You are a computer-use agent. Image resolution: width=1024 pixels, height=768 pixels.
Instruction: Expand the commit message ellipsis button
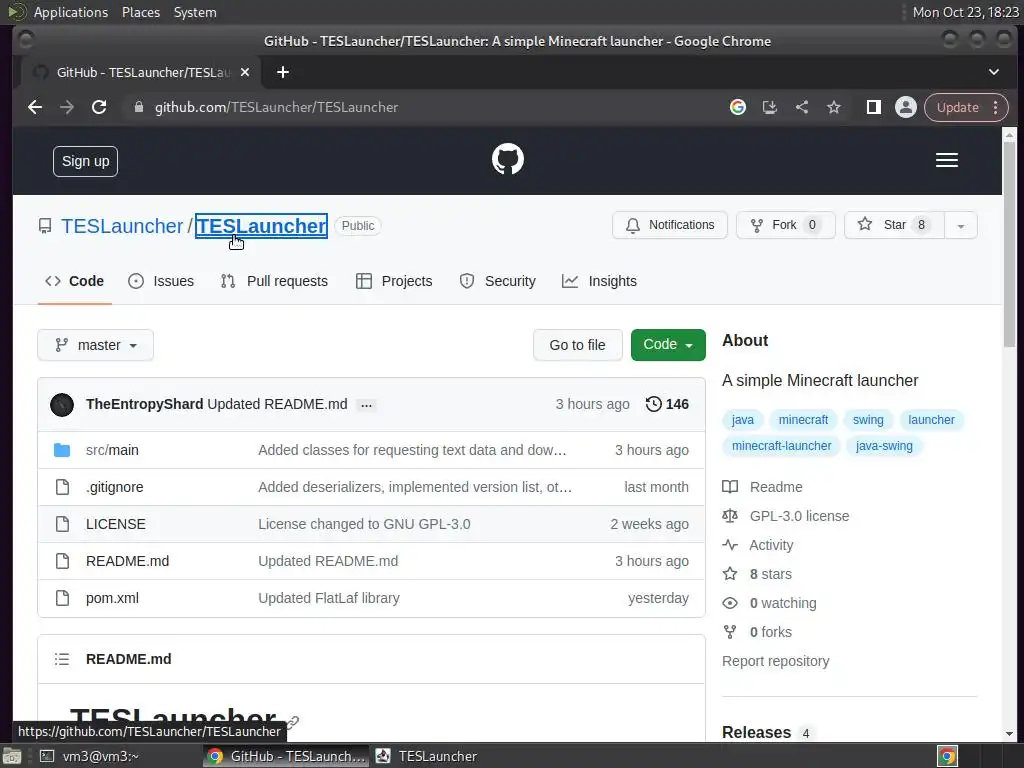(x=366, y=406)
